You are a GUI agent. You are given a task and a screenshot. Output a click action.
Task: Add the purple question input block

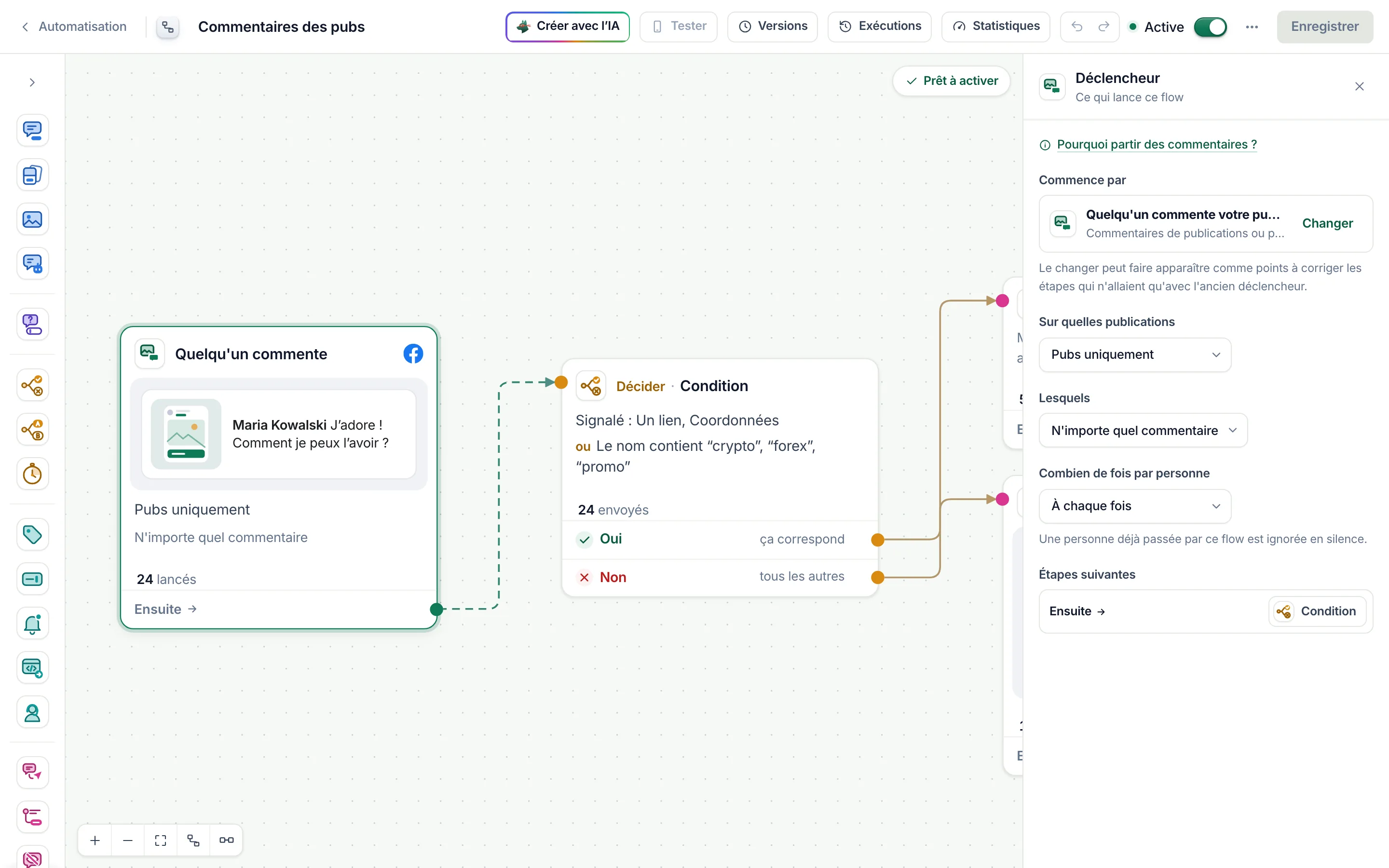32,325
